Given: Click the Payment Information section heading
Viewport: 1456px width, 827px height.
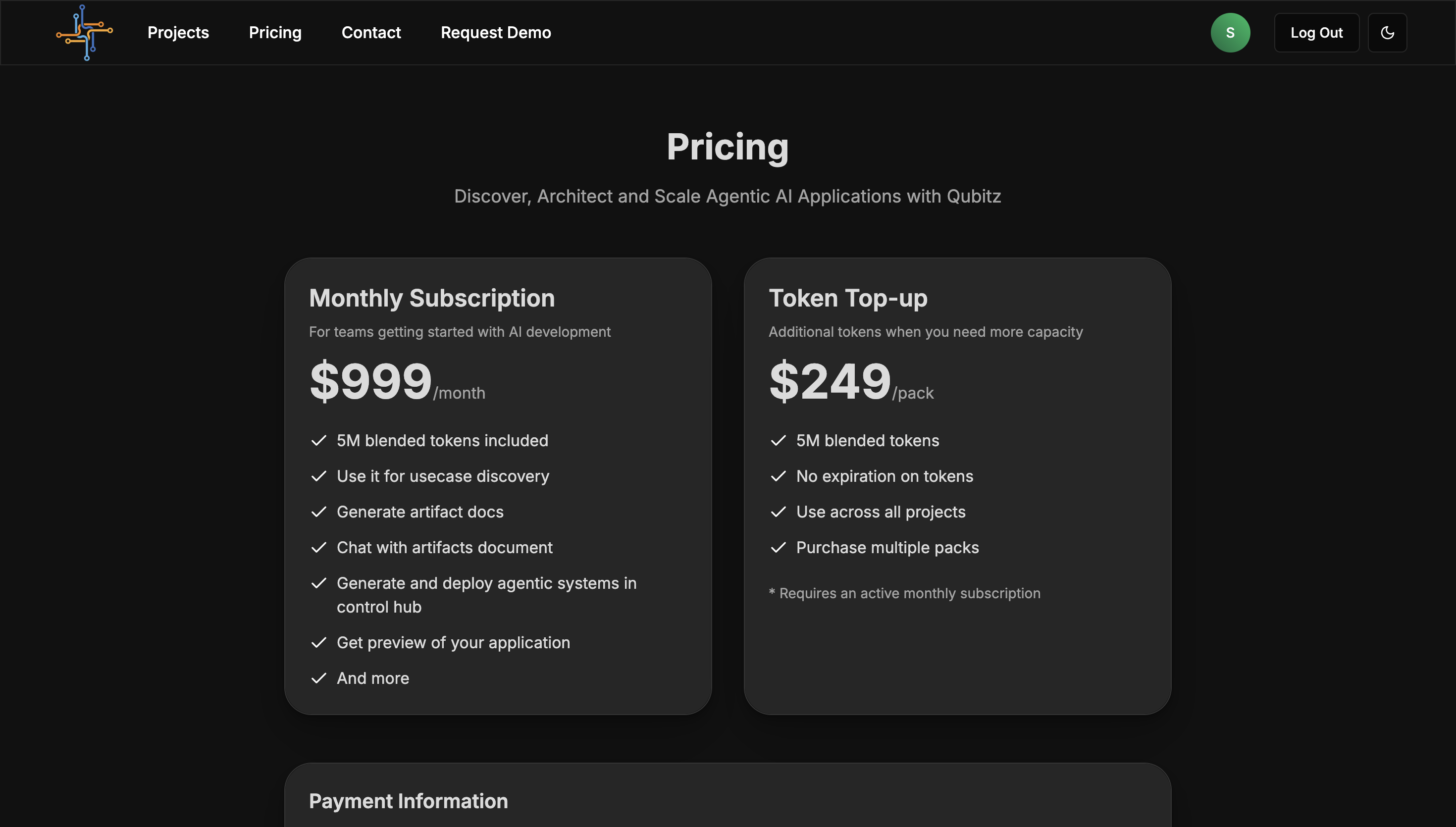Looking at the screenshot, I should 408,801.
